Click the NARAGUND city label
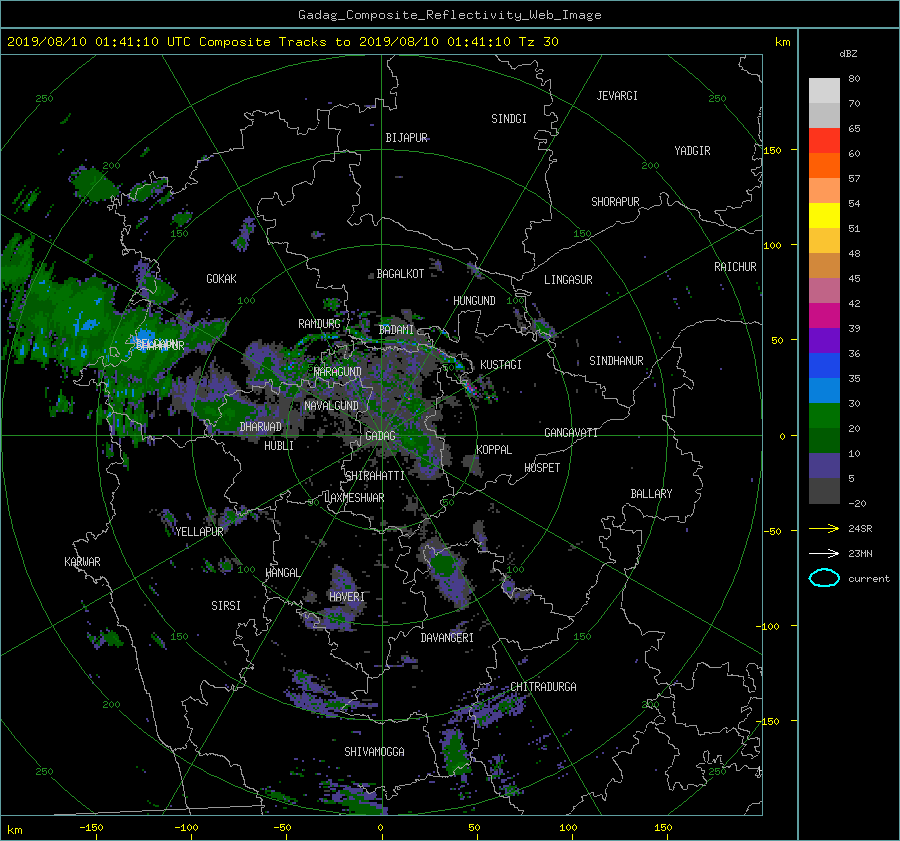The image size is (900, 841). [x=338, y=372]
